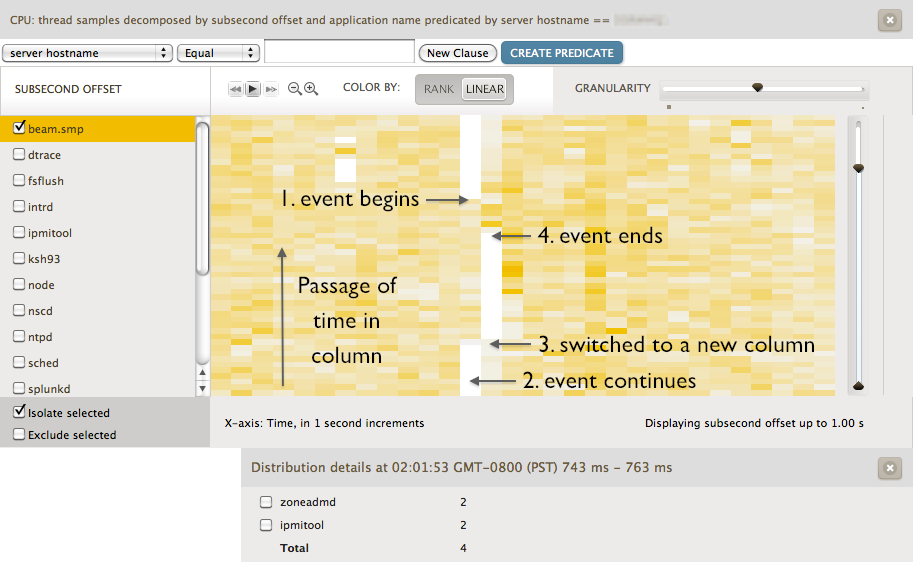Toggle the Isolate selected checkbox

[19, 412]
